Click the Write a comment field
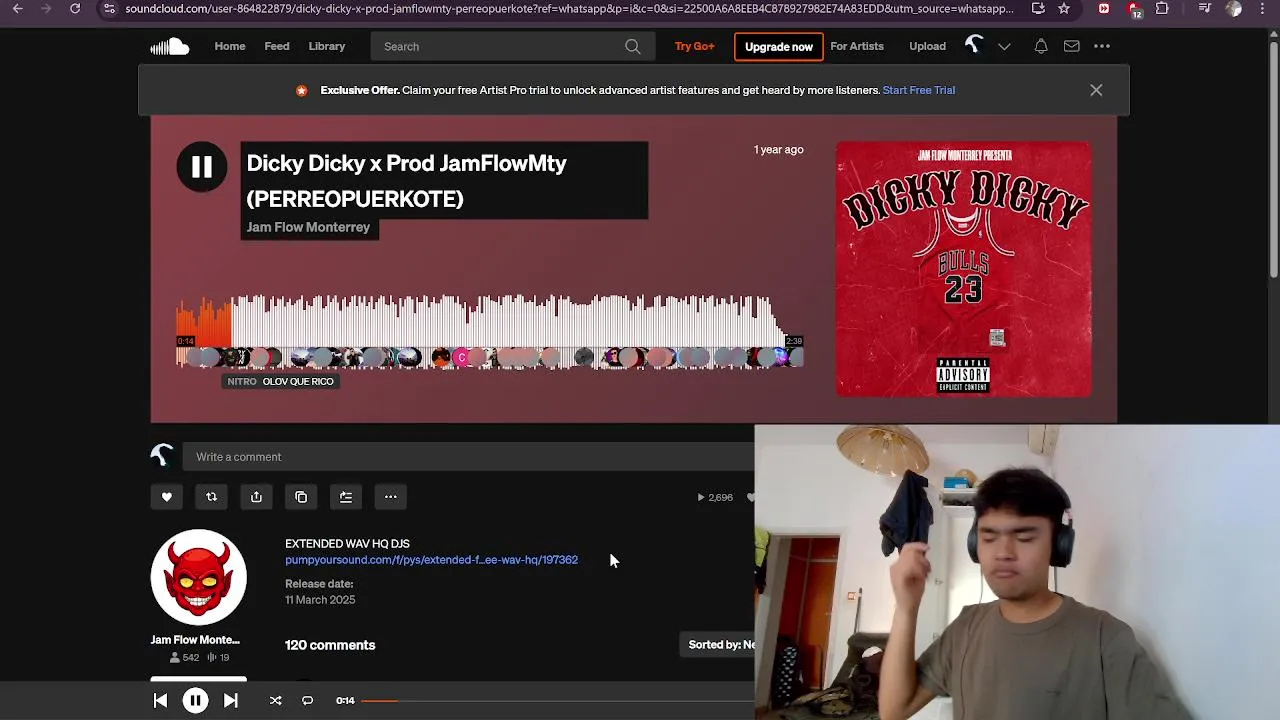Image resolution: width=1280 pixels, height=720 pixels. (468, 457)
